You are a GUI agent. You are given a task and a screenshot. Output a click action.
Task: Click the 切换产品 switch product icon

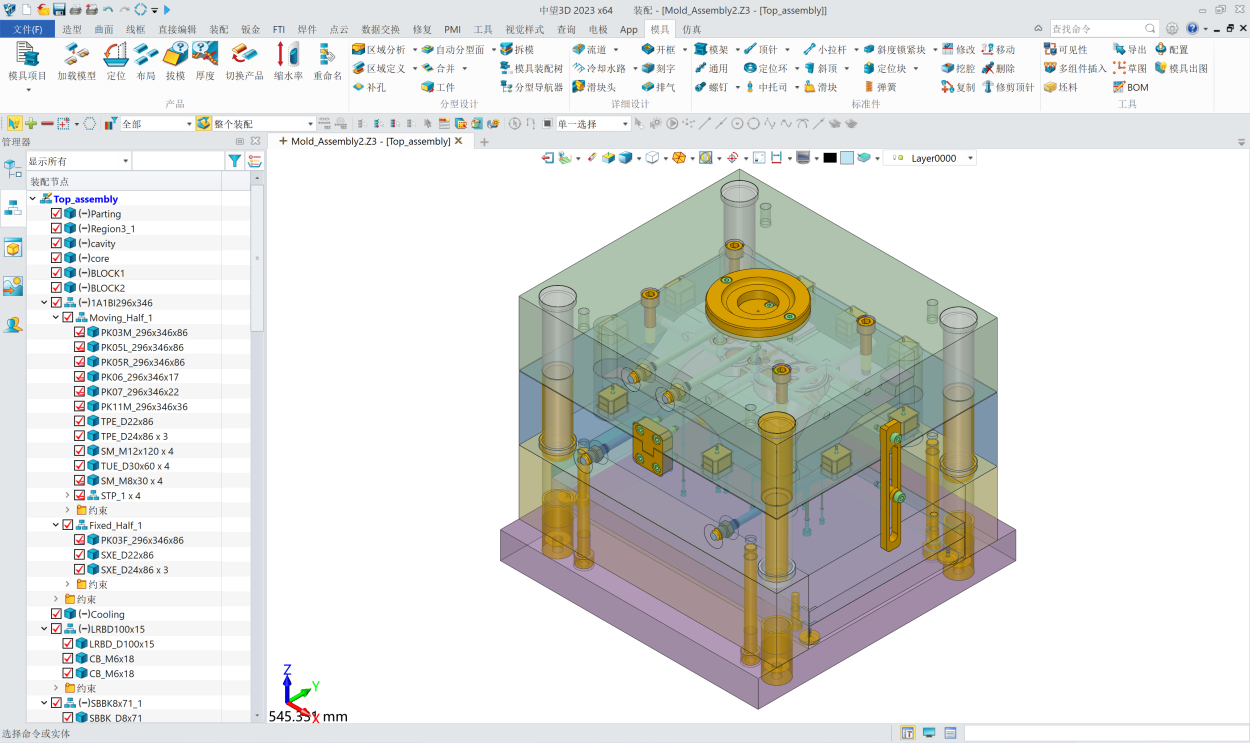pyautogui.click(x=244, y=62)
